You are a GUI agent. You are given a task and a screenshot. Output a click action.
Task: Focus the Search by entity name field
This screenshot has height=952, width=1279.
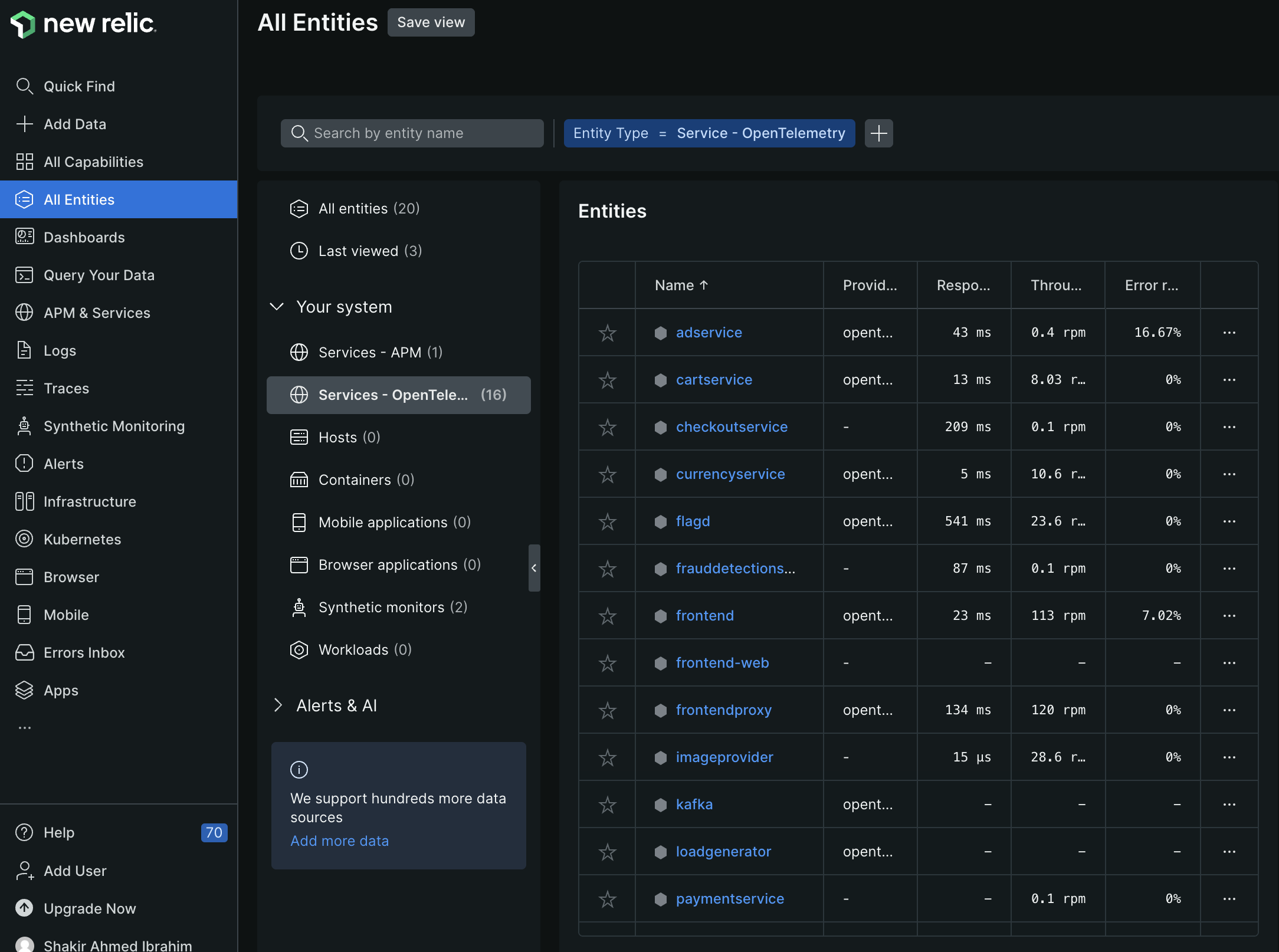412,133
